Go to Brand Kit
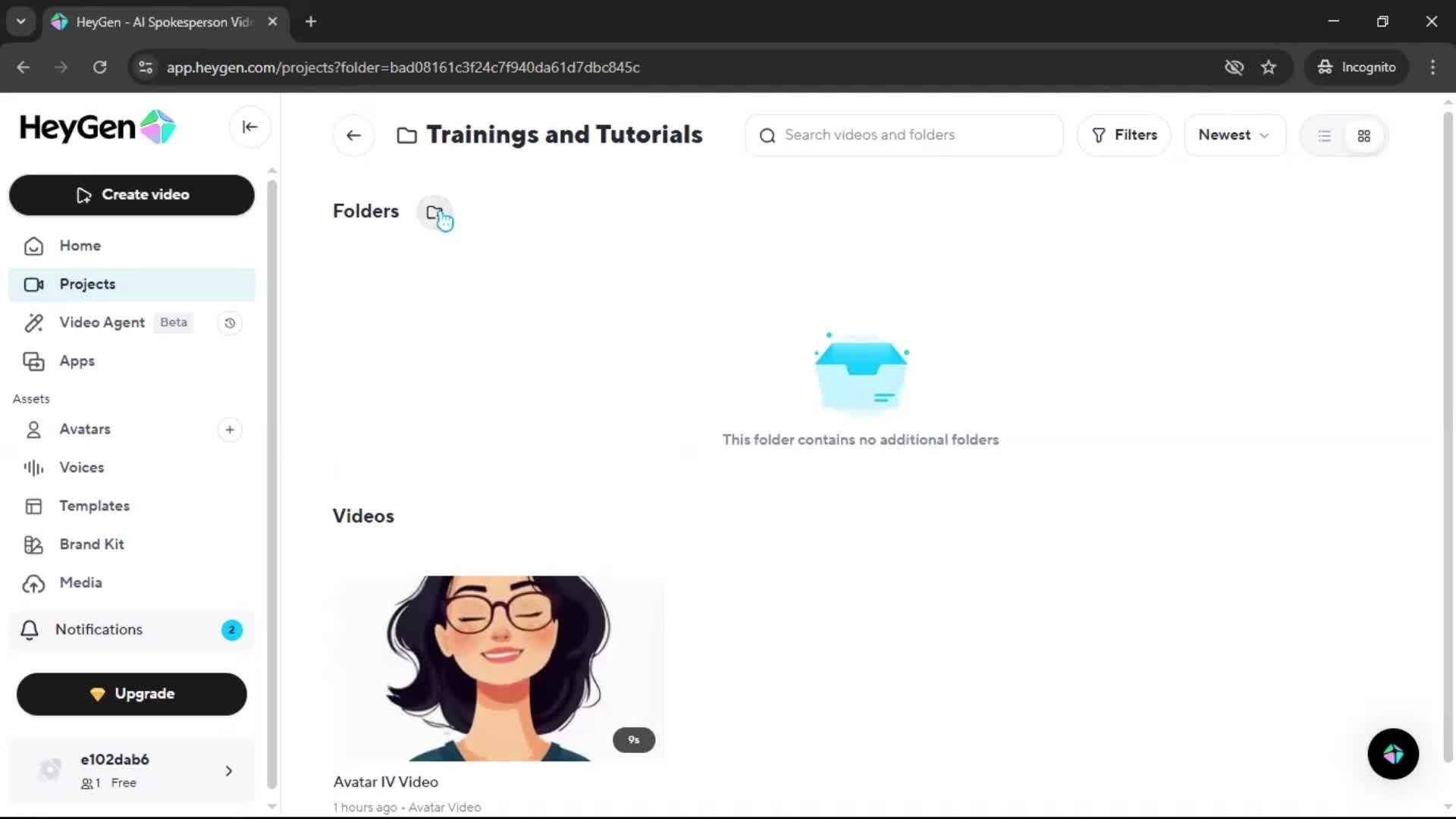1456x819 pixels. (x=91, y=544)
